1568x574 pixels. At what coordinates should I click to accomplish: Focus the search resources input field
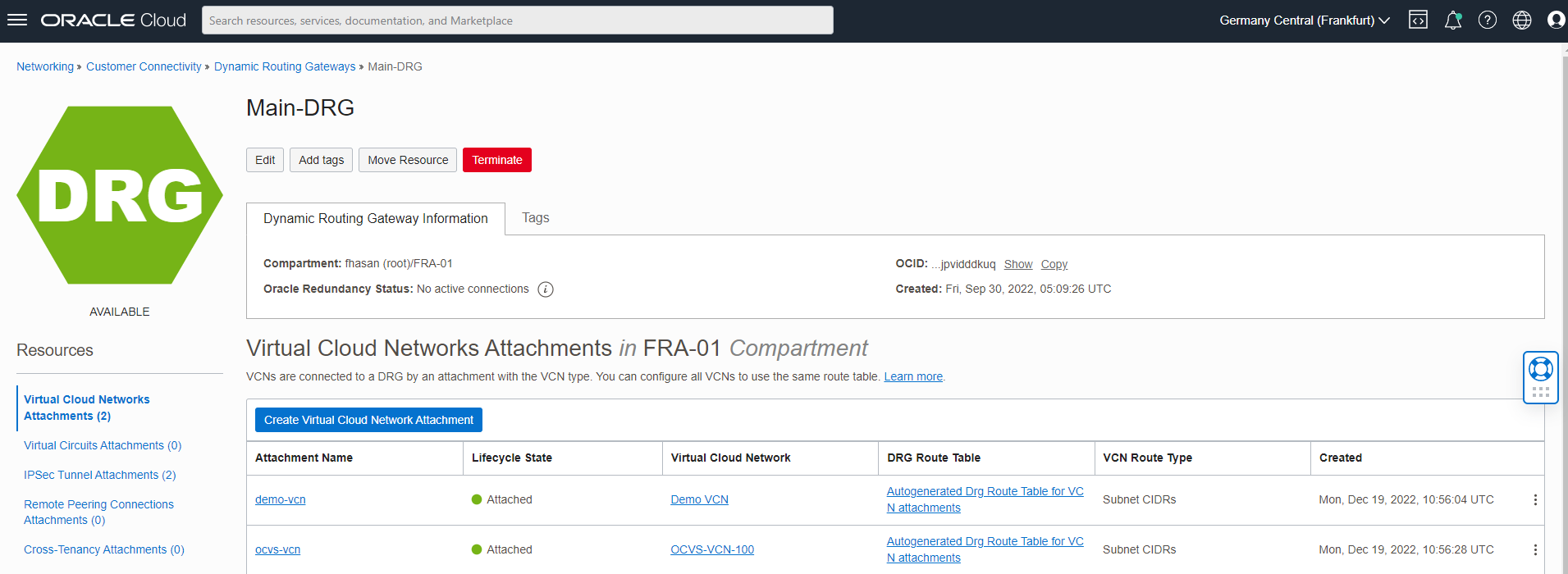(518, 20)
